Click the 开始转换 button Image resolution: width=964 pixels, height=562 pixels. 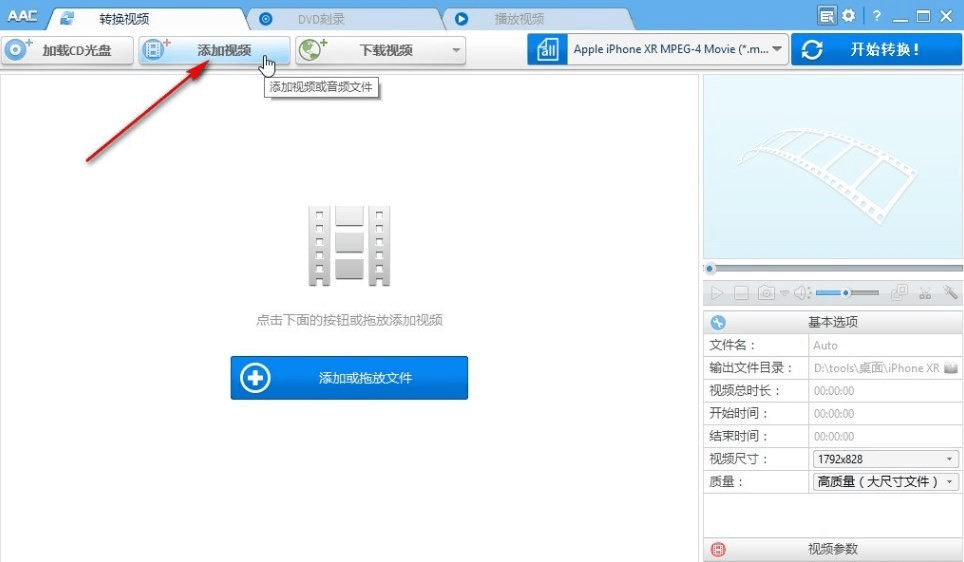coord(876,49)
